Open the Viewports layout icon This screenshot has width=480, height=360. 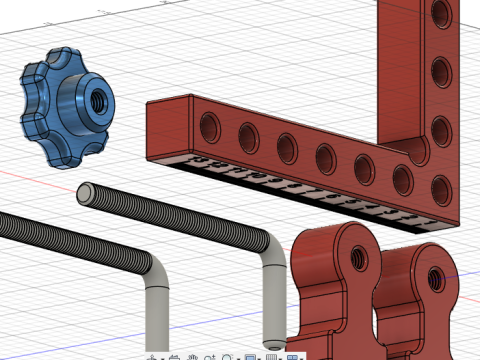[292, 358]
